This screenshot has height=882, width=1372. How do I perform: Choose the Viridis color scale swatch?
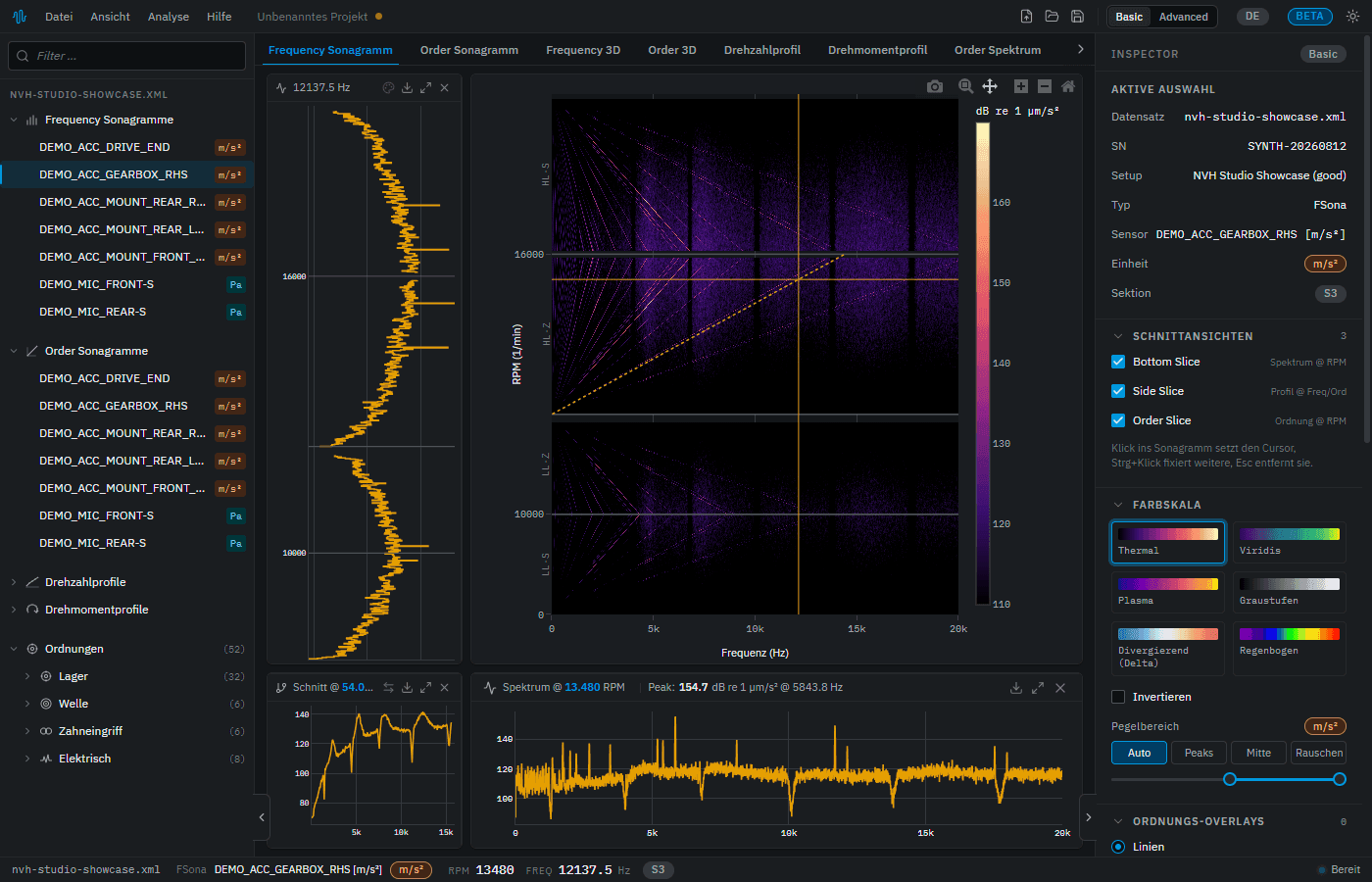coord(1289,542)
